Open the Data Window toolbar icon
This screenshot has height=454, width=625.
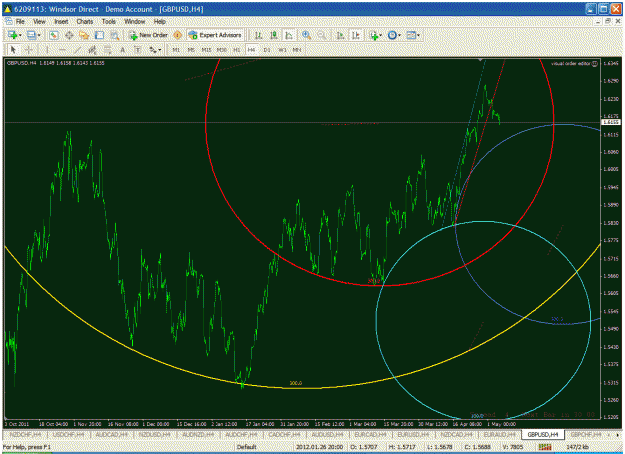[x=69, y=35]
